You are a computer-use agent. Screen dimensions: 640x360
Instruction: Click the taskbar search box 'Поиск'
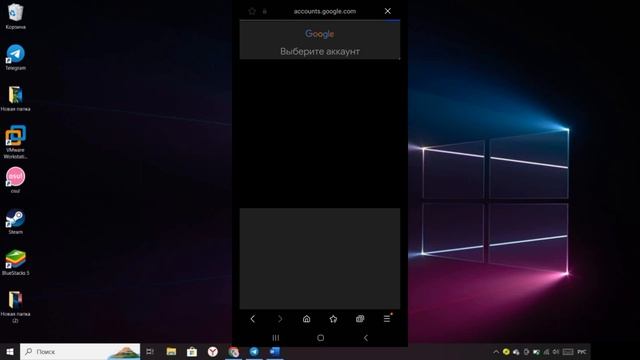click(80, 351)
